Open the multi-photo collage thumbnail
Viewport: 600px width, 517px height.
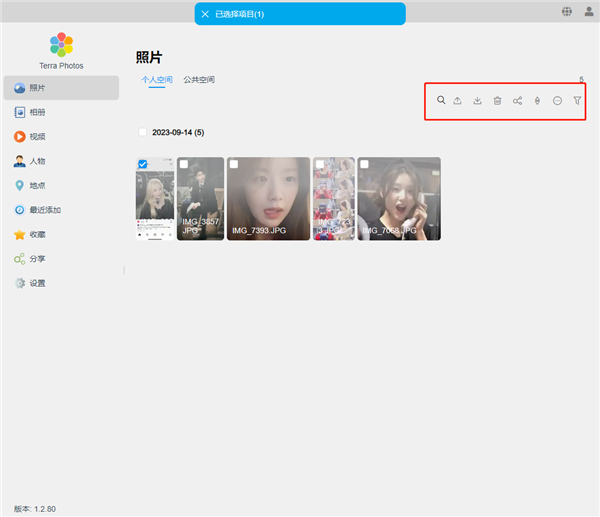click(334, 199)
